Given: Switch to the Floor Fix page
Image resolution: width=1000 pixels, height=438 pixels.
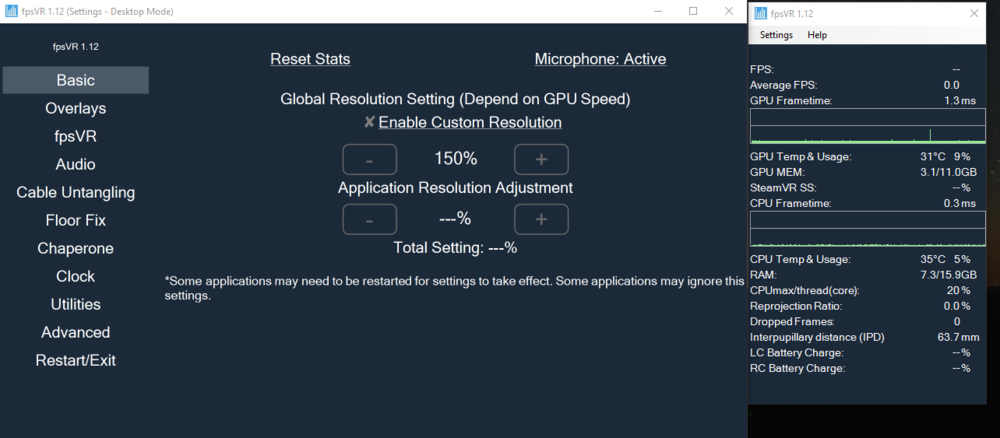Looking at the screenshot, I should [x=76, y=220].
